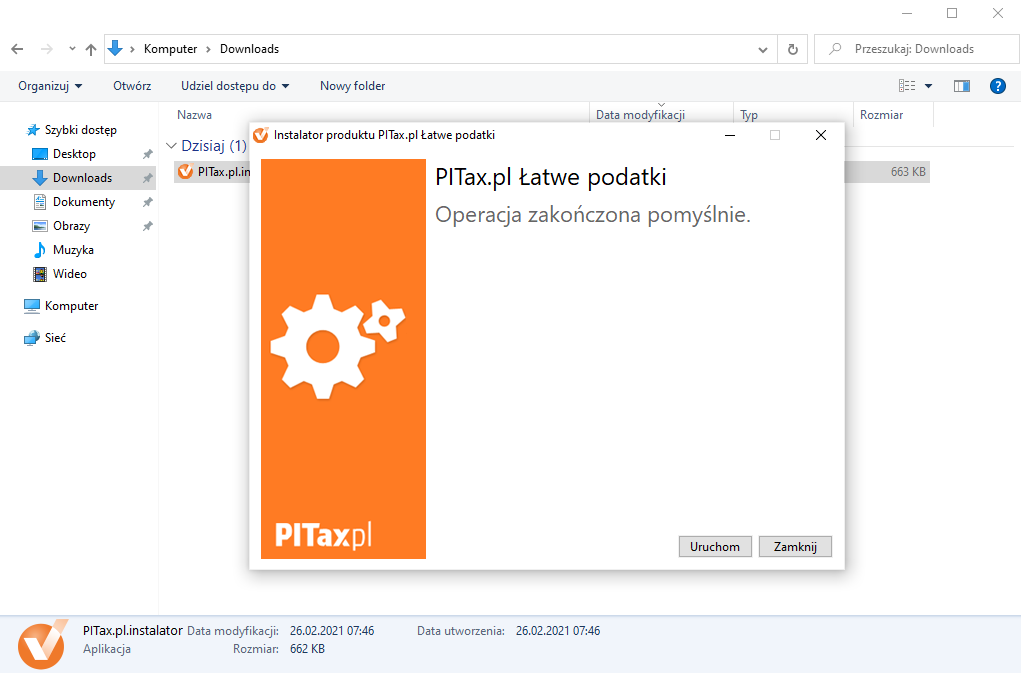Expand the address bar history dropdown
Viewport: 1022px width, 673px height.
point(763,50)
